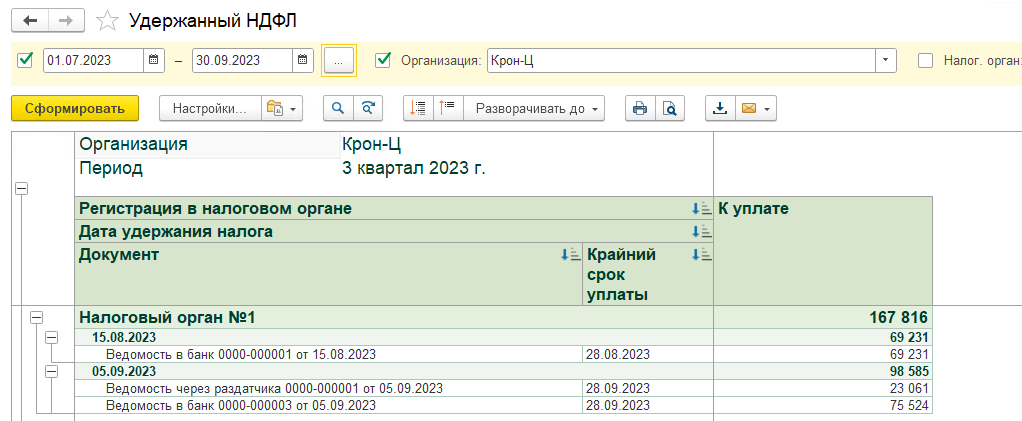Add report to favorites with star icon
This screenshot has width=1022, height=421.
pos(107,22)
